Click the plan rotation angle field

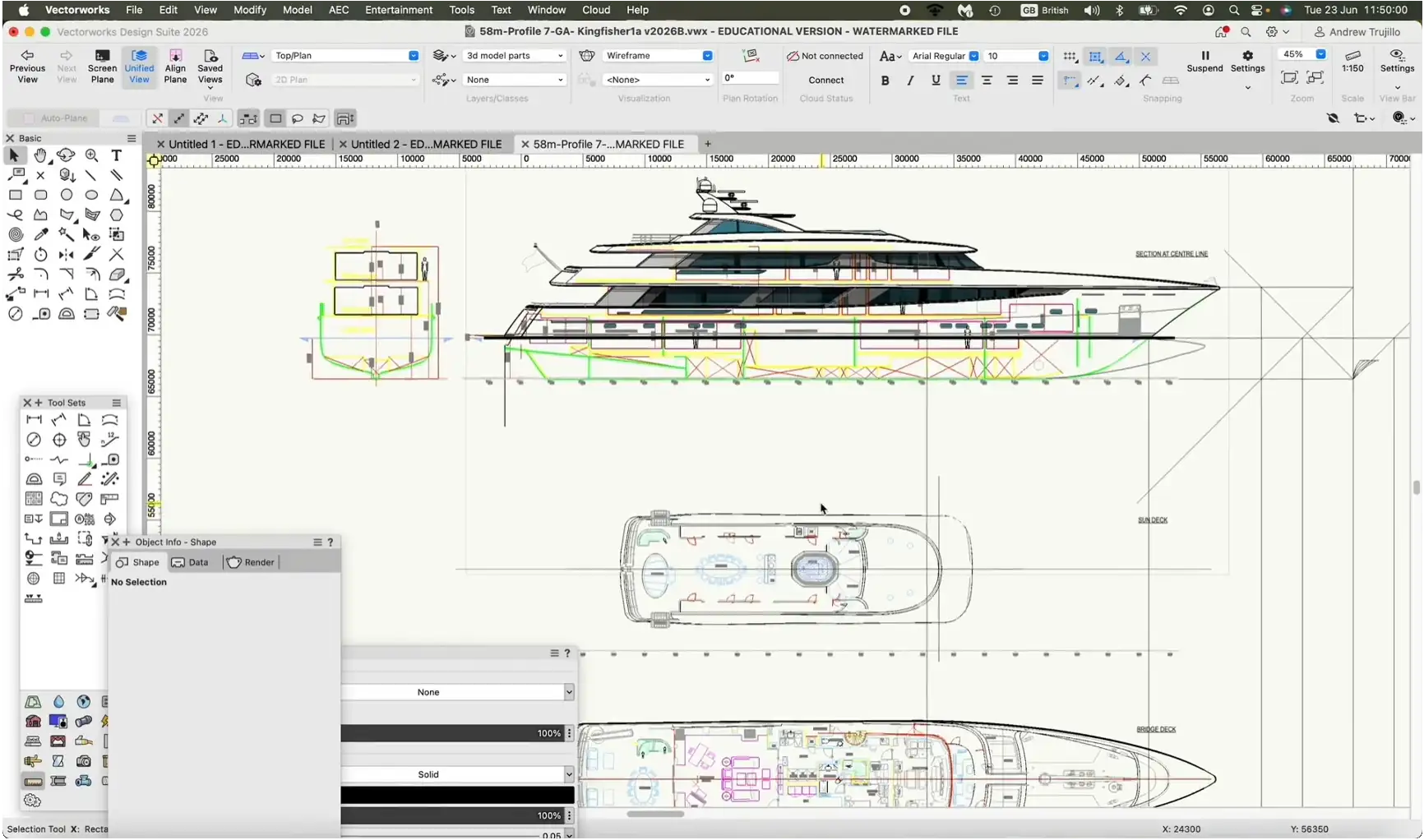[x=749, y=78]
